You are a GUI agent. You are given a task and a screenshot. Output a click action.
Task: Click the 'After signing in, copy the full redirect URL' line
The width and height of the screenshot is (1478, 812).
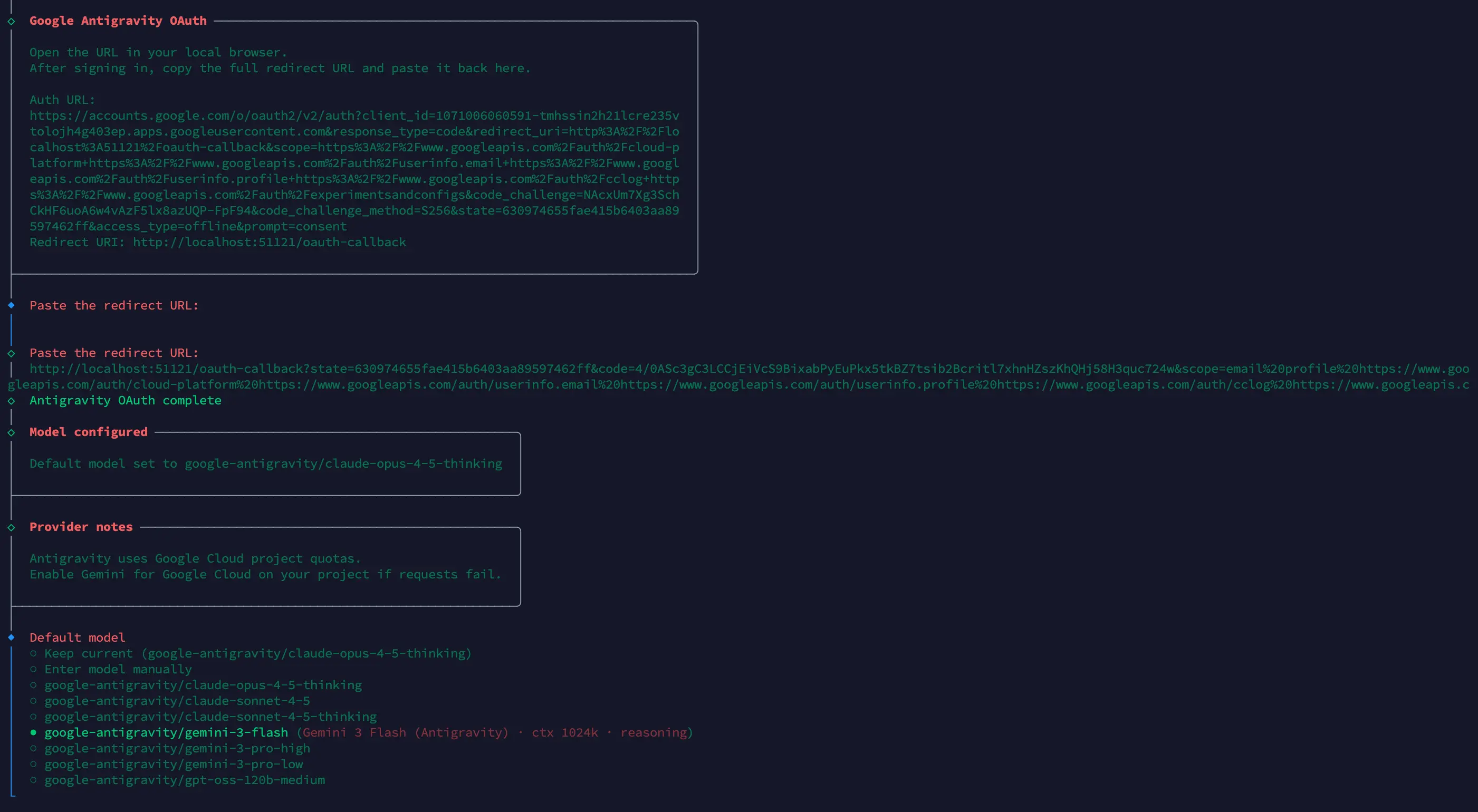(x=280, y=68)
